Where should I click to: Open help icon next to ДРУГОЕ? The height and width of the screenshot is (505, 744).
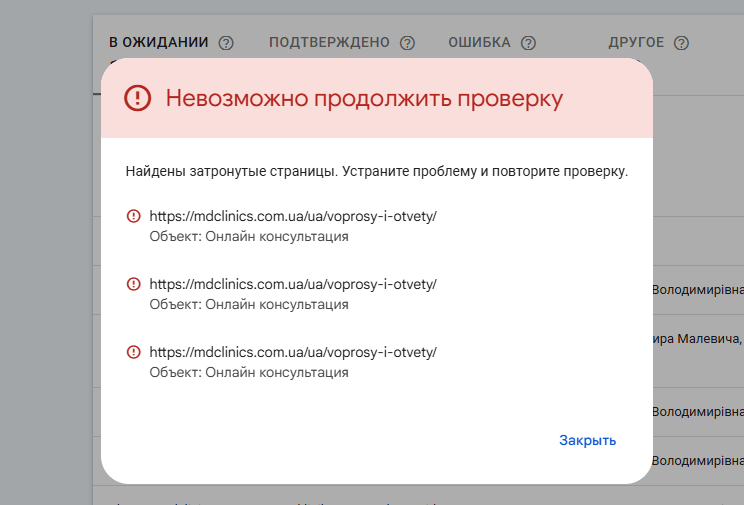coord(681,43)
